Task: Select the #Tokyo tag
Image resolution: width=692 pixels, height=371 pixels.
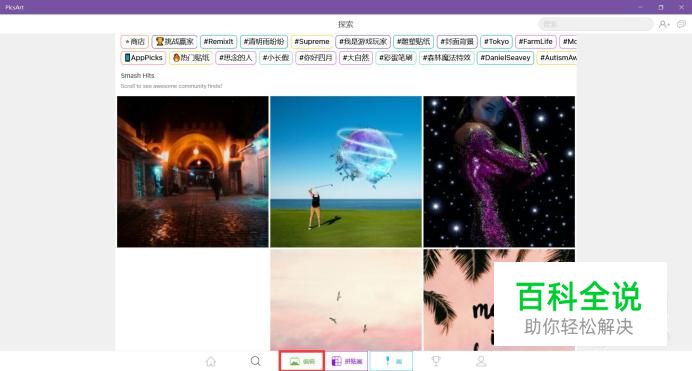Action: point(496,41)
